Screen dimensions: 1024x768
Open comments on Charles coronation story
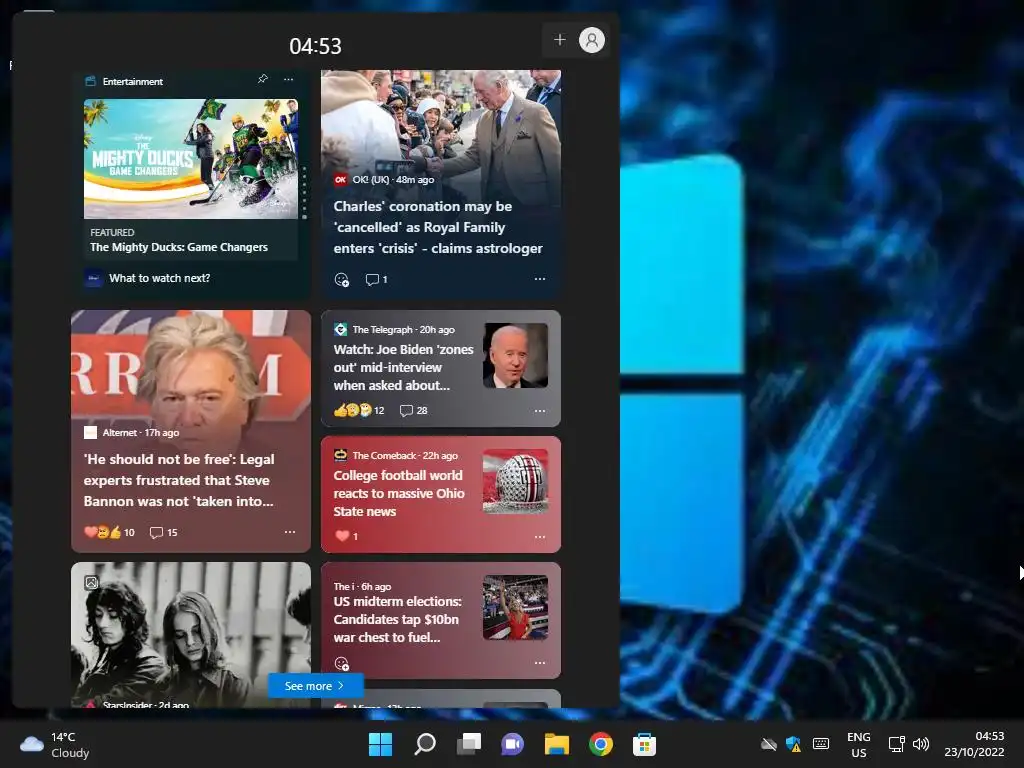(376, 280)
